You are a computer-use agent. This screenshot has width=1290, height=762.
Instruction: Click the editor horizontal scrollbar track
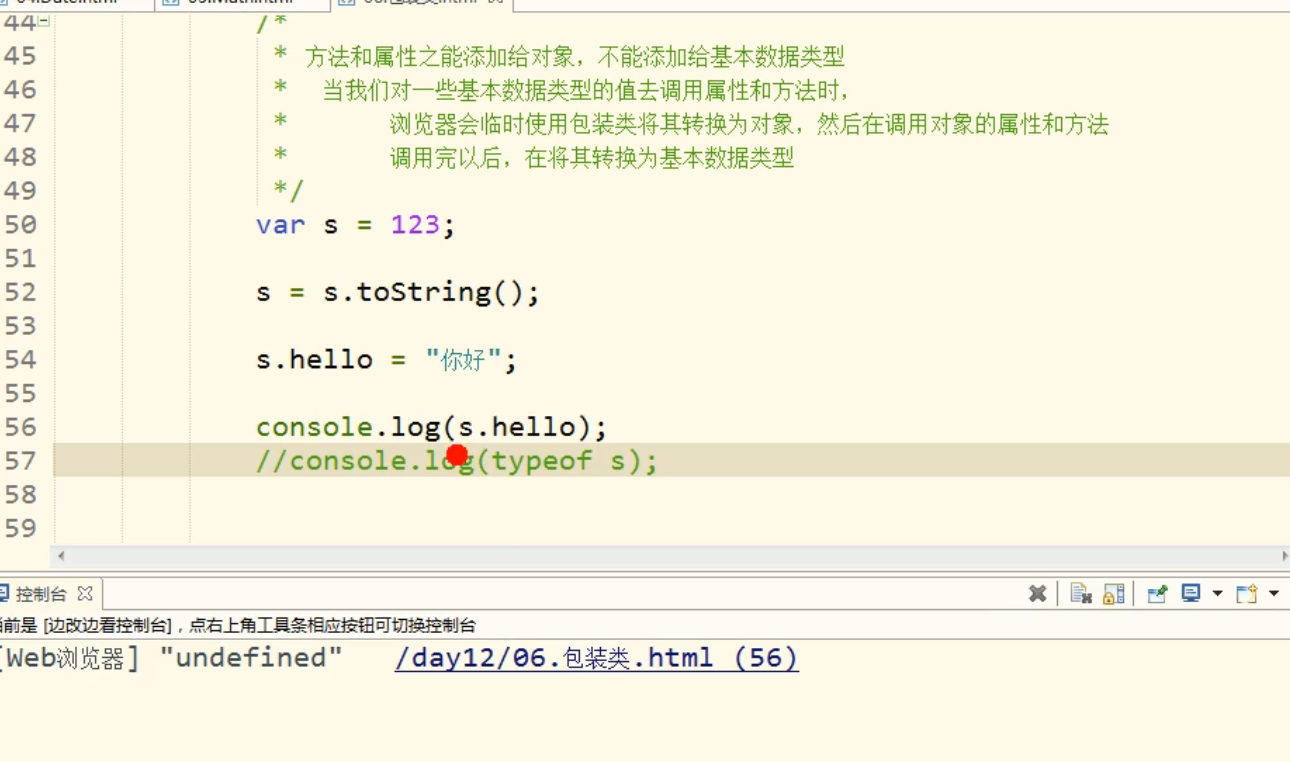[672, 555]
